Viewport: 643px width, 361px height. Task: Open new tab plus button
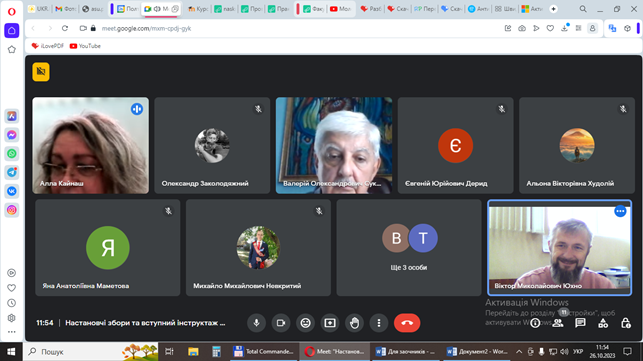[553, 9]
